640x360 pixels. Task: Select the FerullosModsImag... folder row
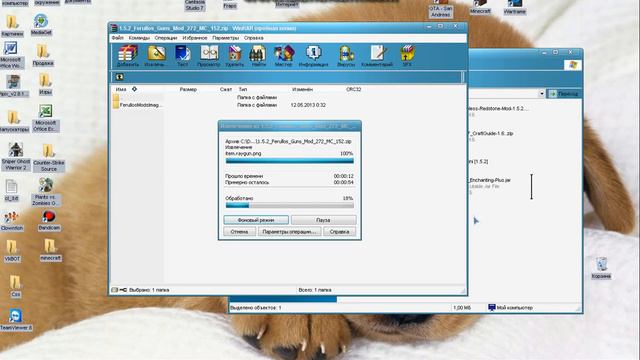137,105
